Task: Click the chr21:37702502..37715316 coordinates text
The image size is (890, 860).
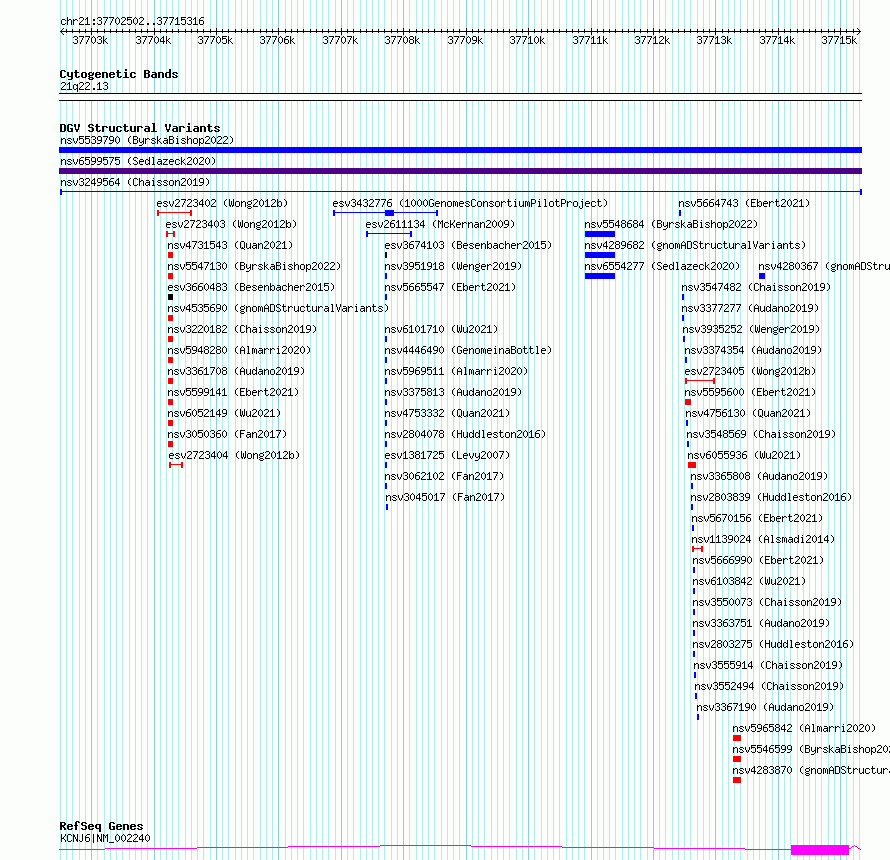Action: [x=132, y=22]
